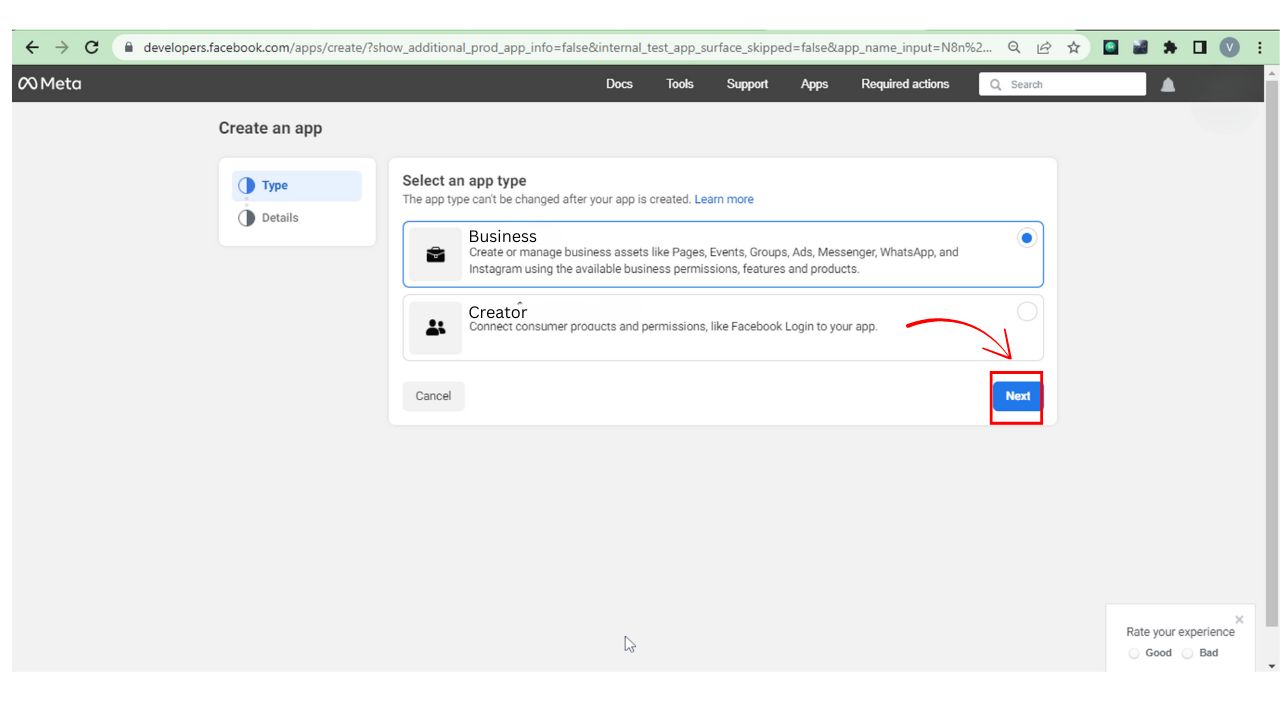Open the Chrome profile avatar
Viewport: 1280px width, 720px height.
coord(1229,47)
